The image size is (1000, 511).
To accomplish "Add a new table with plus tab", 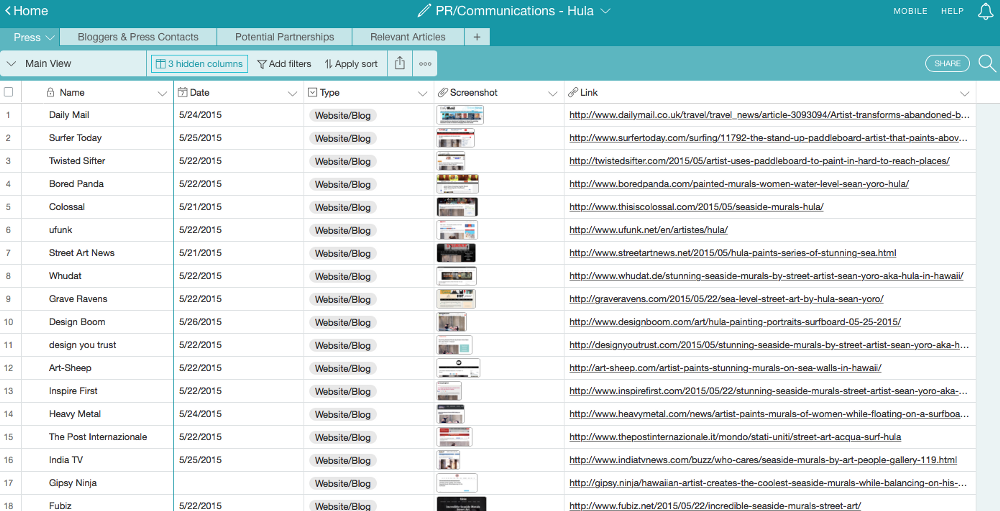I will pyautogui.click(x=476, y=37).
